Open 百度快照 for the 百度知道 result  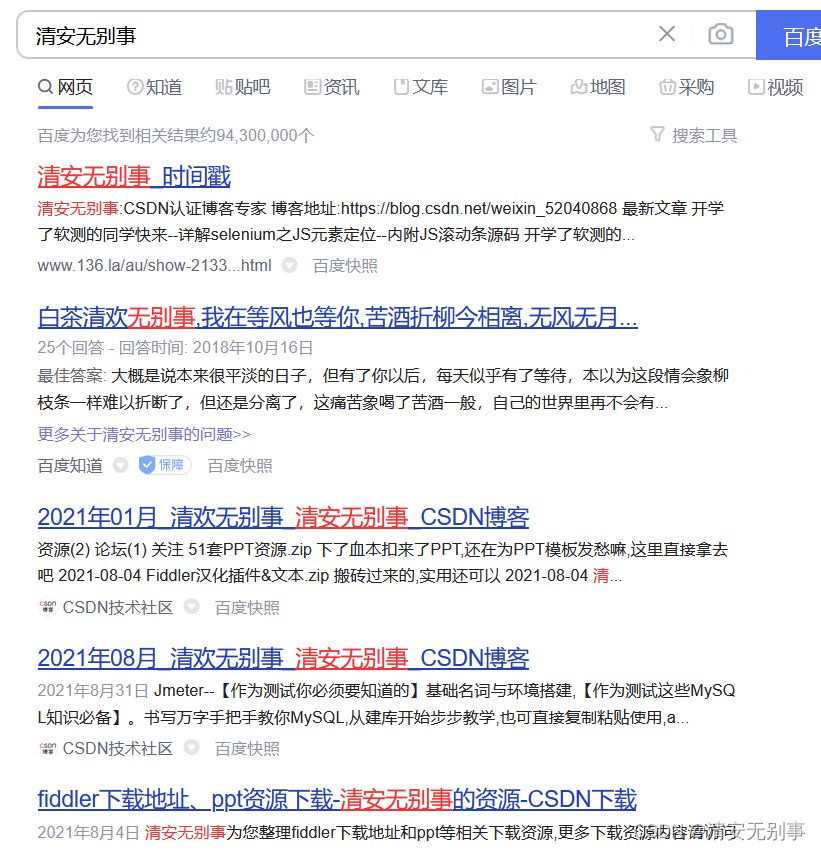[x=240, y=466]
